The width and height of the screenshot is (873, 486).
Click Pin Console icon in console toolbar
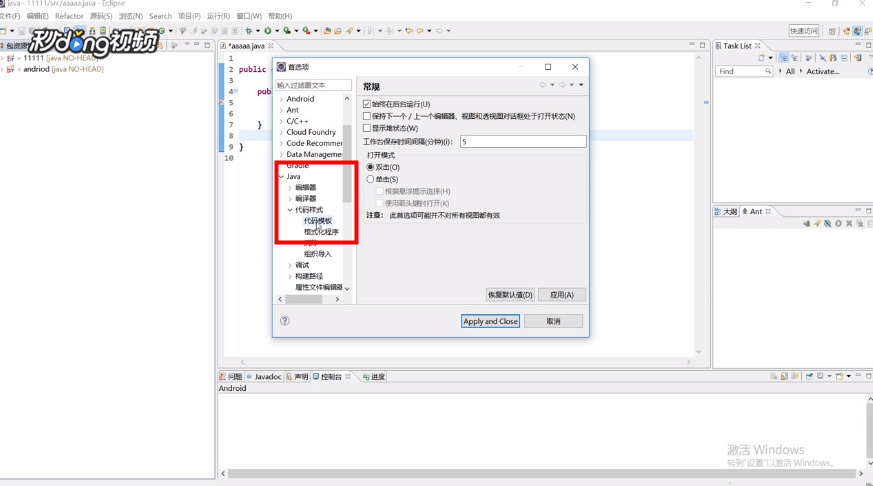(x=809, y=376)
